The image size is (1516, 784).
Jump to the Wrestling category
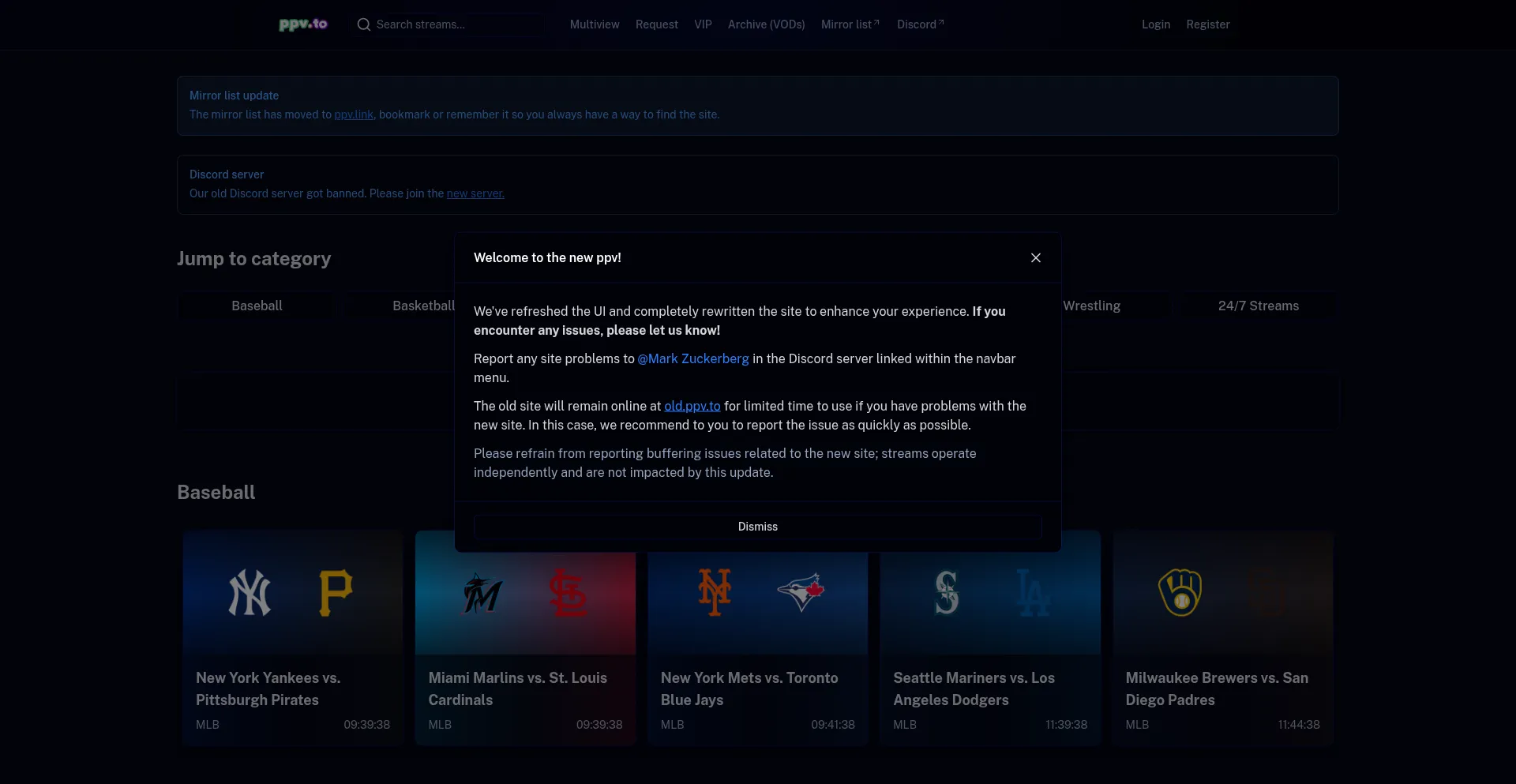point(1091,306)
